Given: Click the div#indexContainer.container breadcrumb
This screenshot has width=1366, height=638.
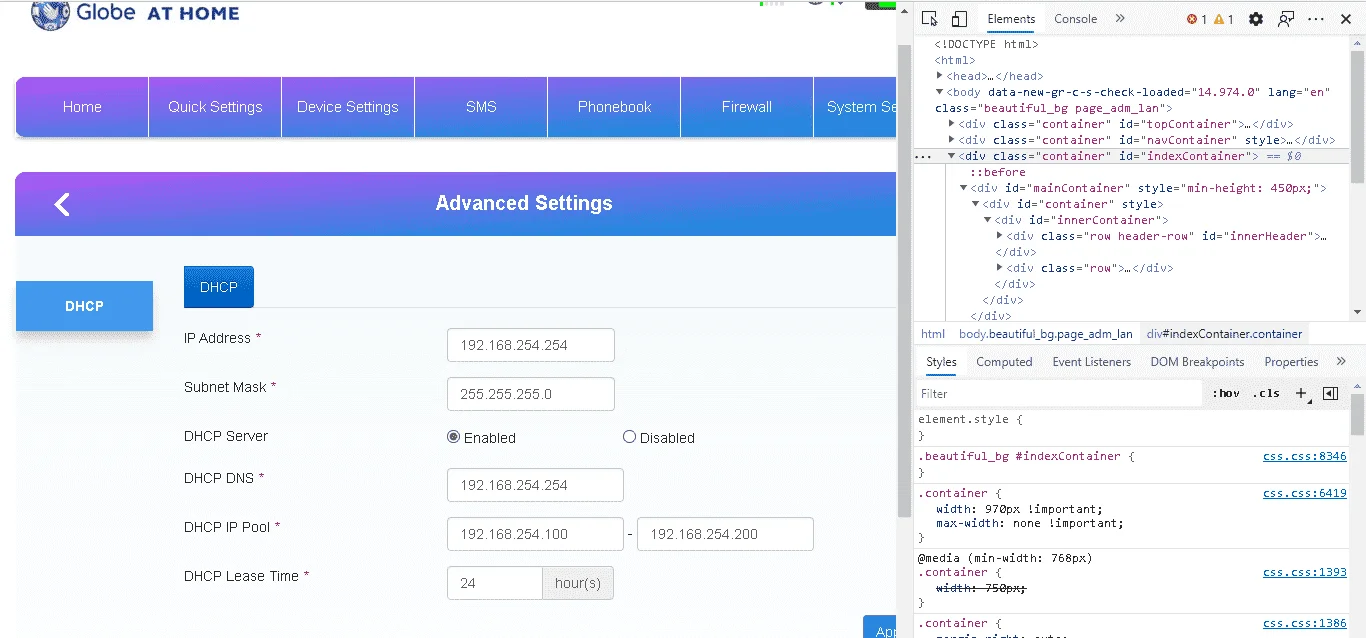Looking at the screenshot, I should pos(1224,334).
